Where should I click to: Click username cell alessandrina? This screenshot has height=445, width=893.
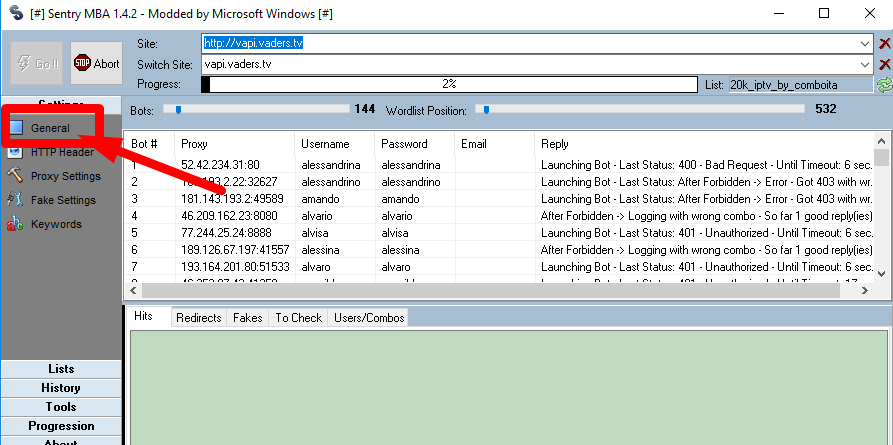point(331,165)
